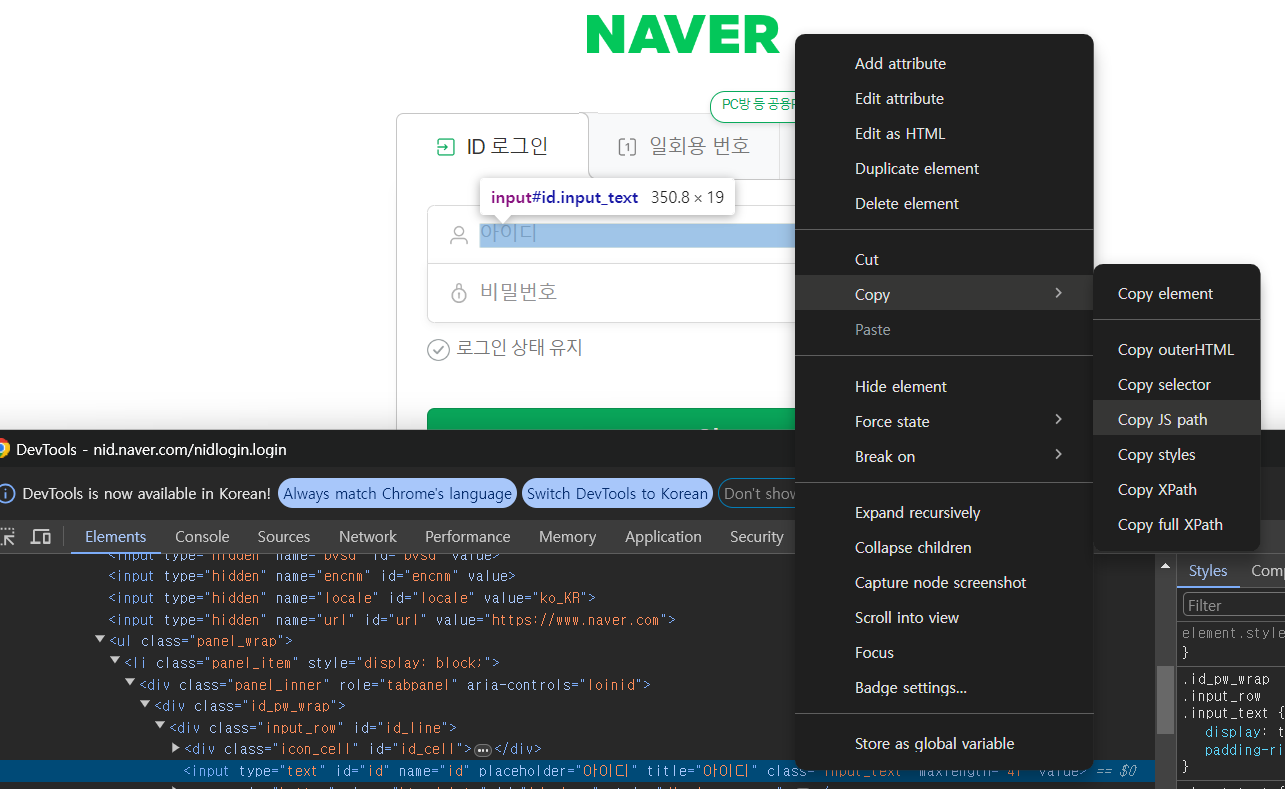Collapse the div input_row id_line node
This screenshot has width=1285, height=789.
[160, 727]
